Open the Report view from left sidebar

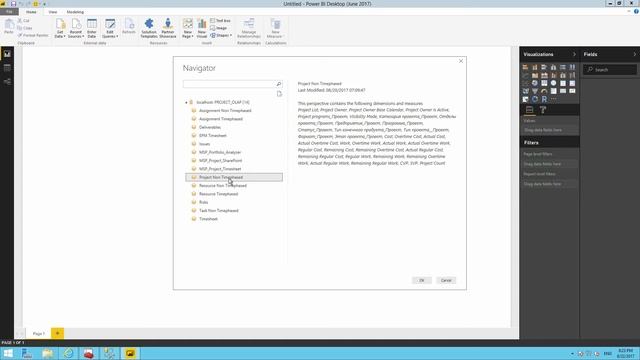(x=7, y=54)
